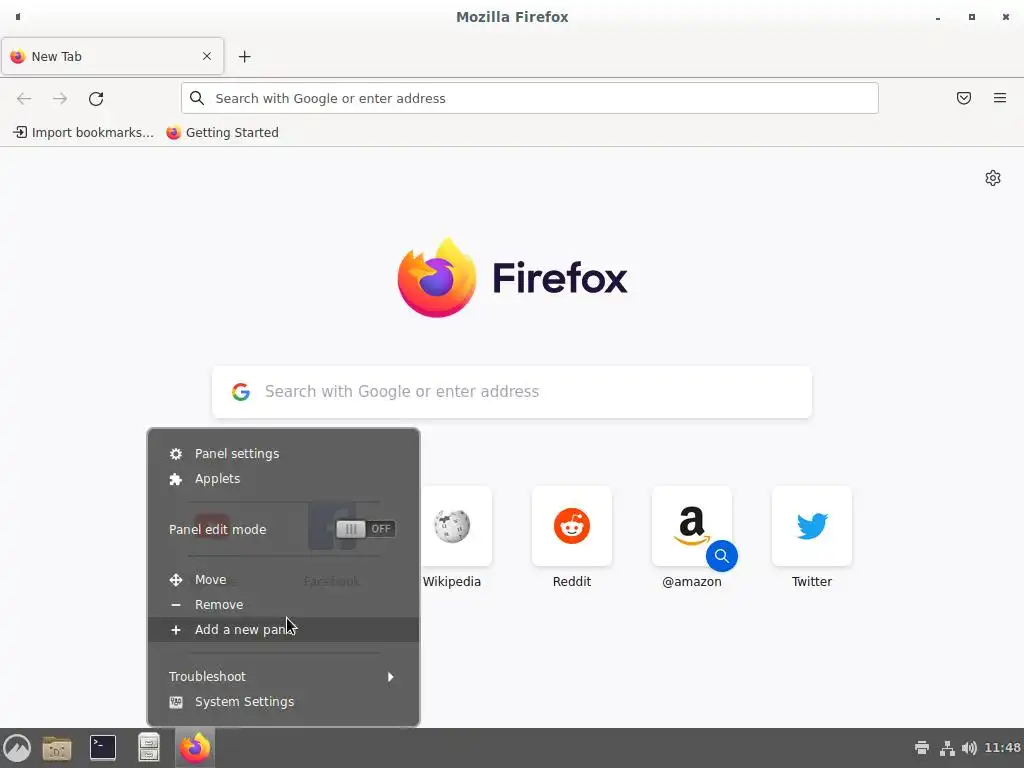Open Getting Started bookmark
Image resolution: width=1024 pixels, height=768 pixels.
[223, 133]
